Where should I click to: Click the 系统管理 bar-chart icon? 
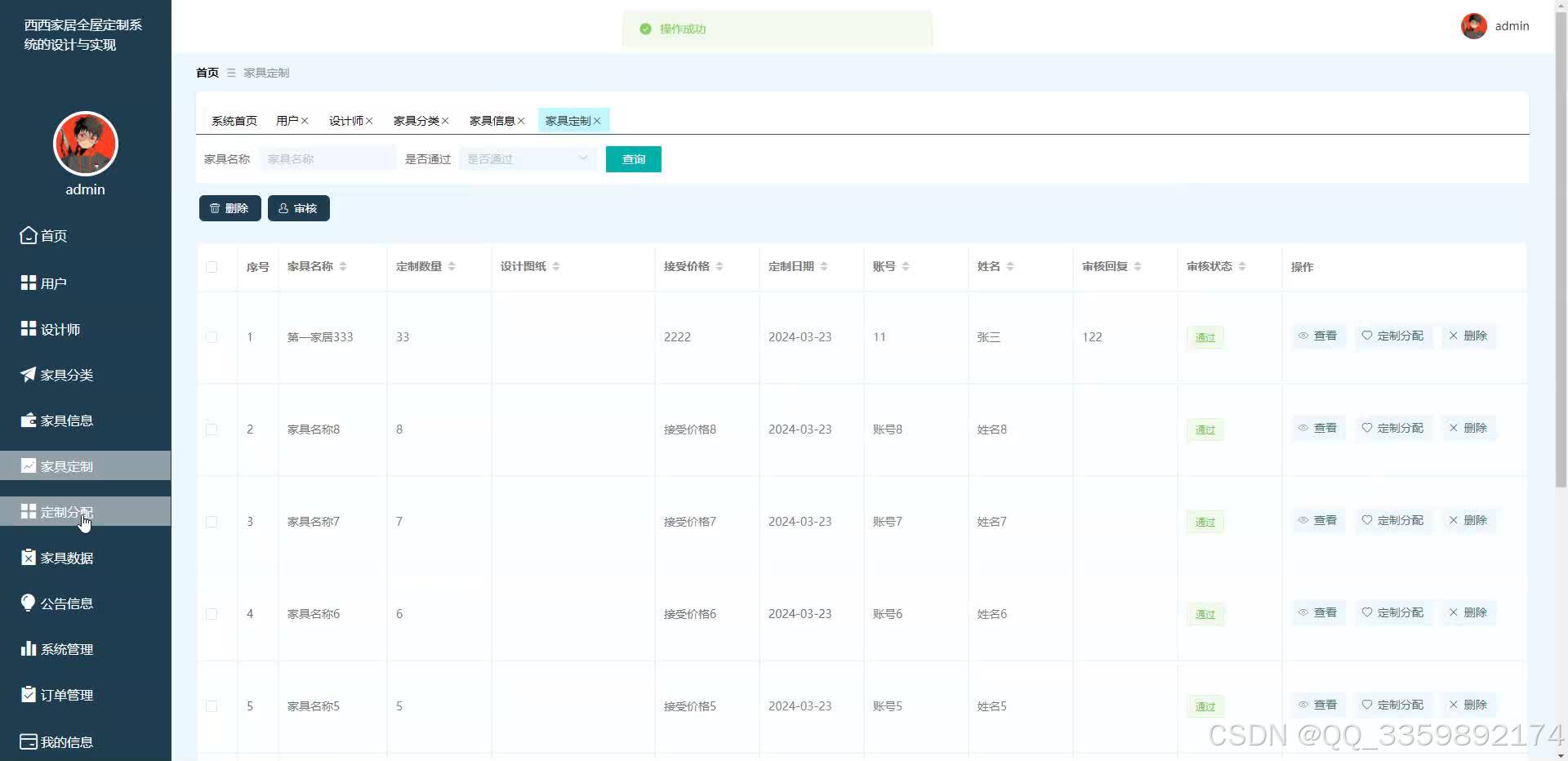pos(29,648)
